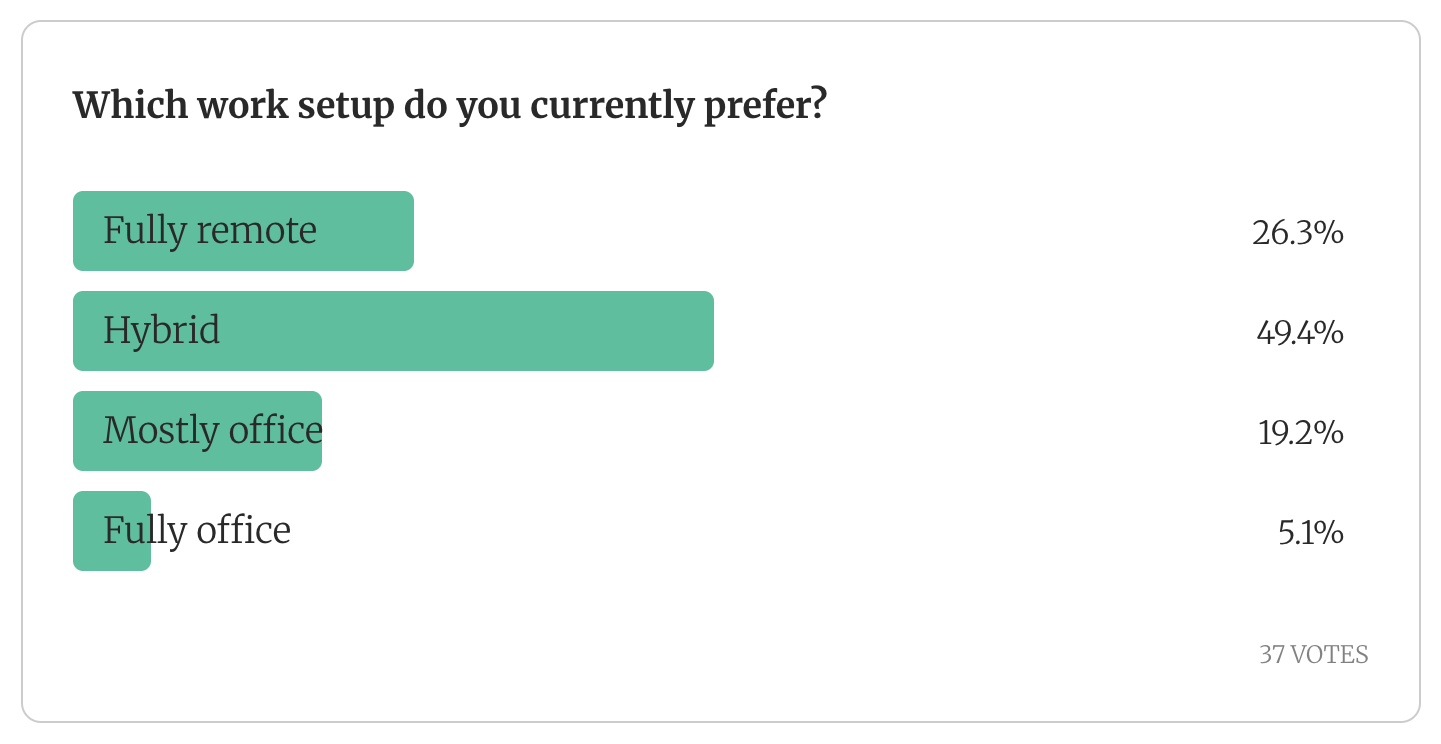
Task: Click the "Hybrid" label text
Action: (x=161, y=331)
